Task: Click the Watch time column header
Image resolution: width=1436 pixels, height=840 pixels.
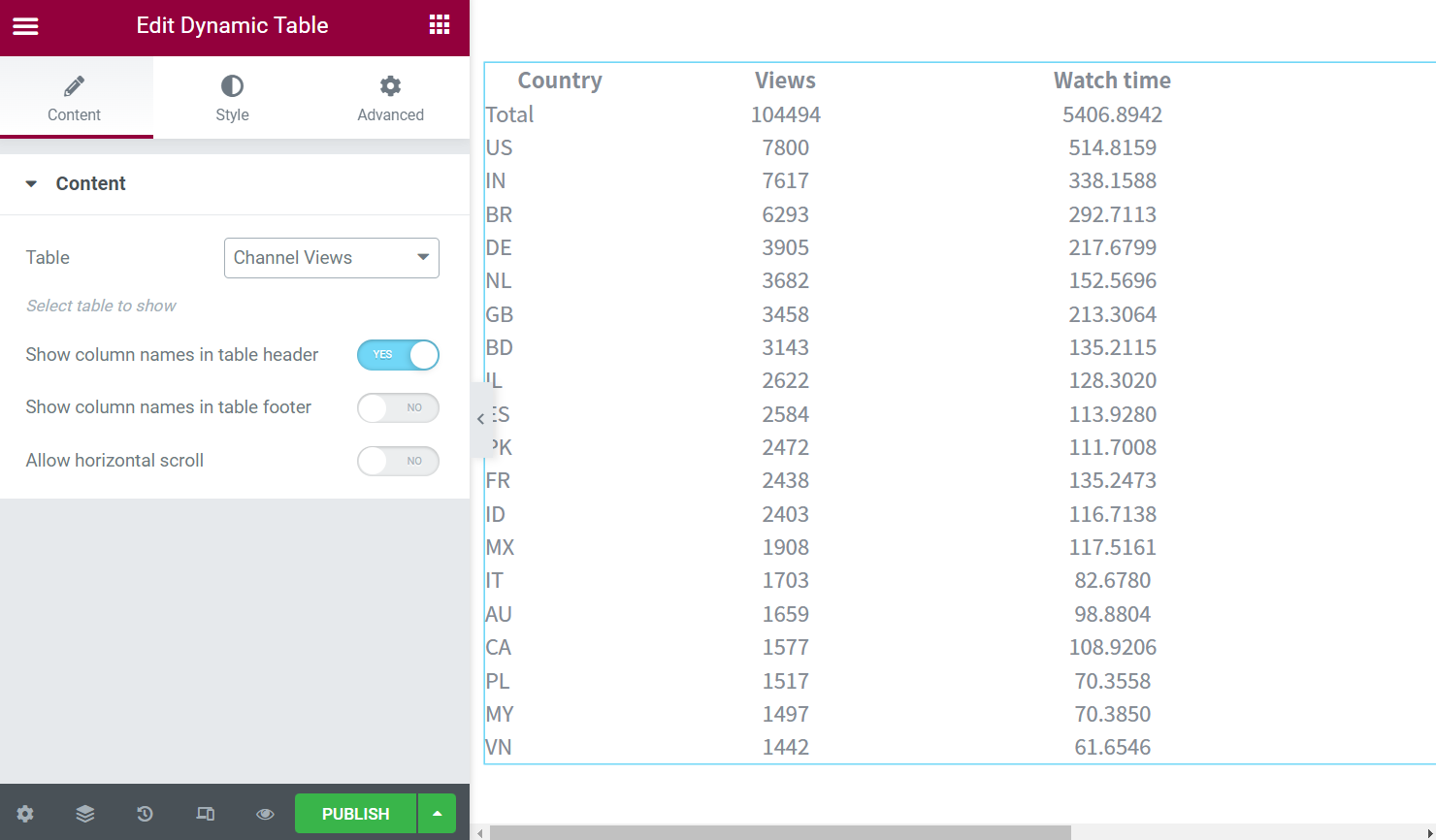Action: tap(1112, 81)
